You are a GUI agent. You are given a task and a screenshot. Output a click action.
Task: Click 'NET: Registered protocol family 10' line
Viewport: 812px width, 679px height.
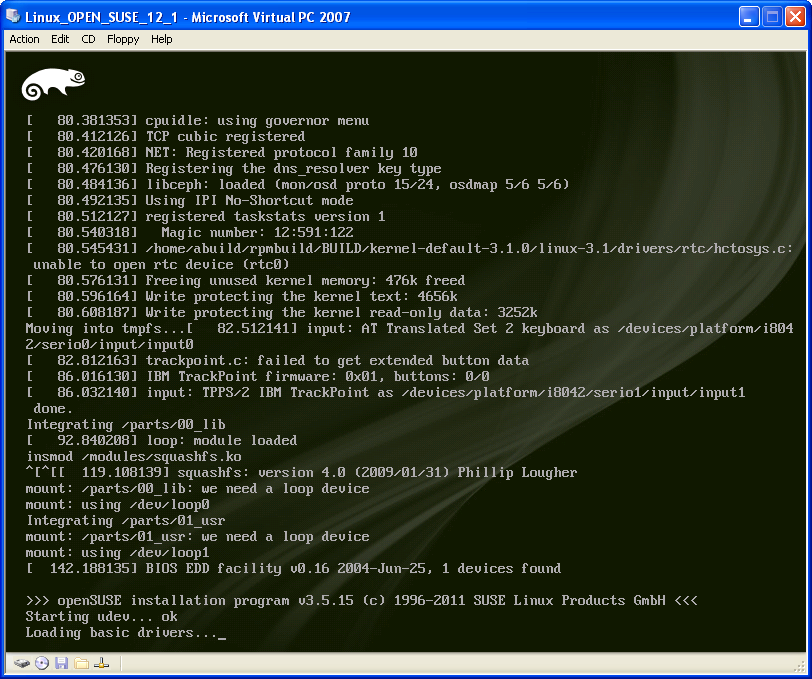click(x=222, y=153)
